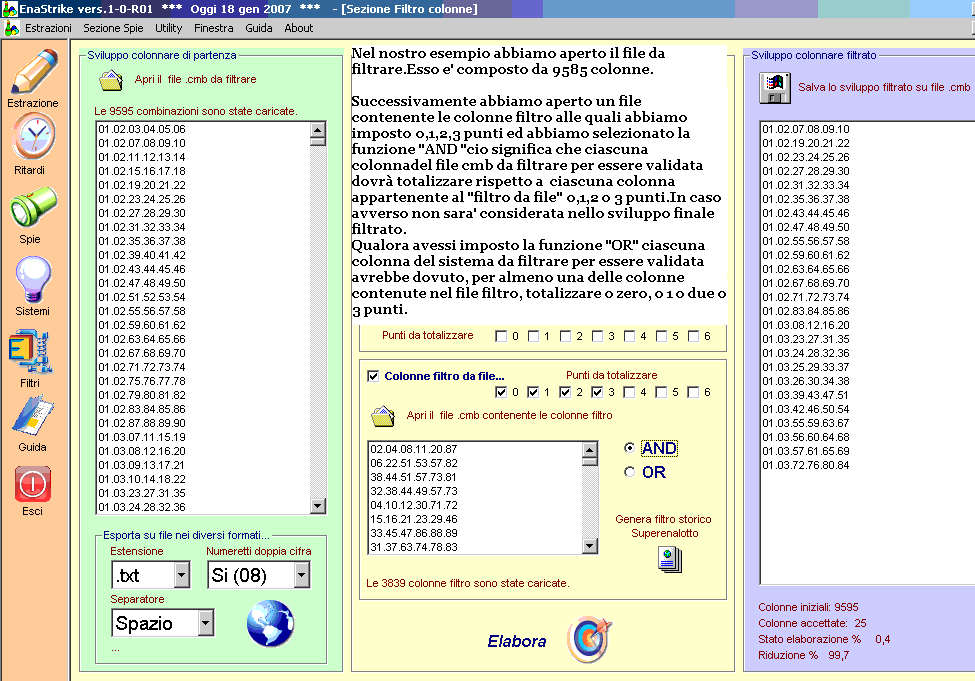Image resolution: width=975 pixels, height=681 pixels.
Task: Enable upper Punti da totalizzare checkbox 0
Action: (501, 336)
